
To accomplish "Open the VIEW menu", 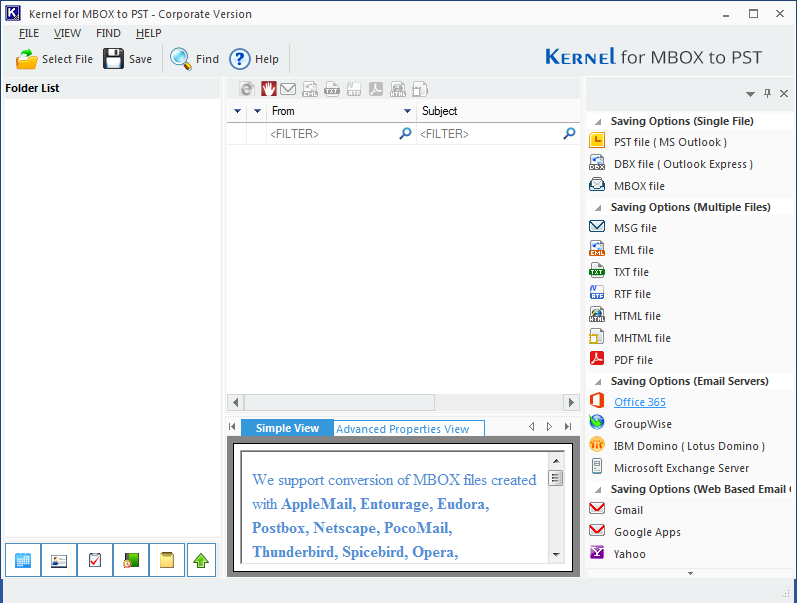I will [x=67, y=33].
